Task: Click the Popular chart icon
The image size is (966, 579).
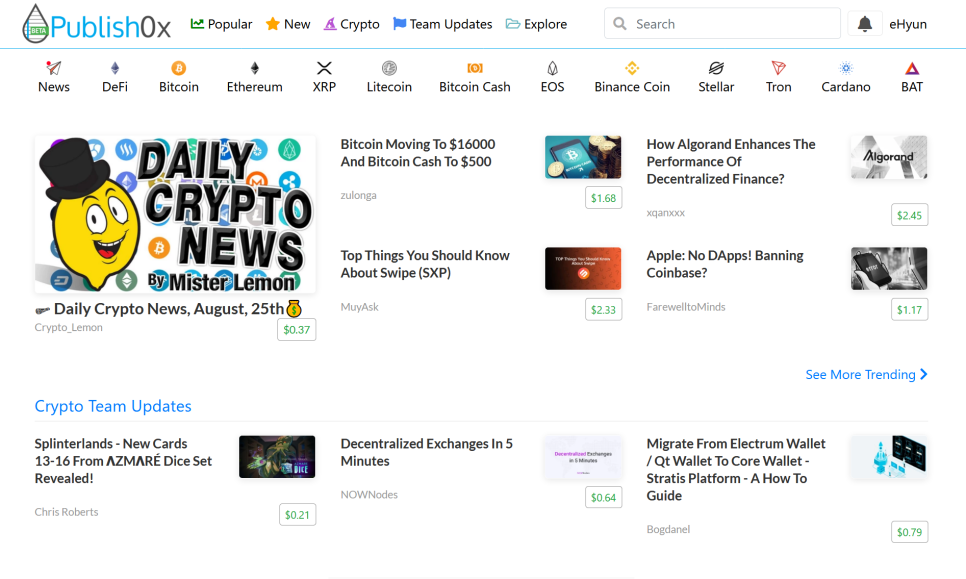Action: [197, 23]
